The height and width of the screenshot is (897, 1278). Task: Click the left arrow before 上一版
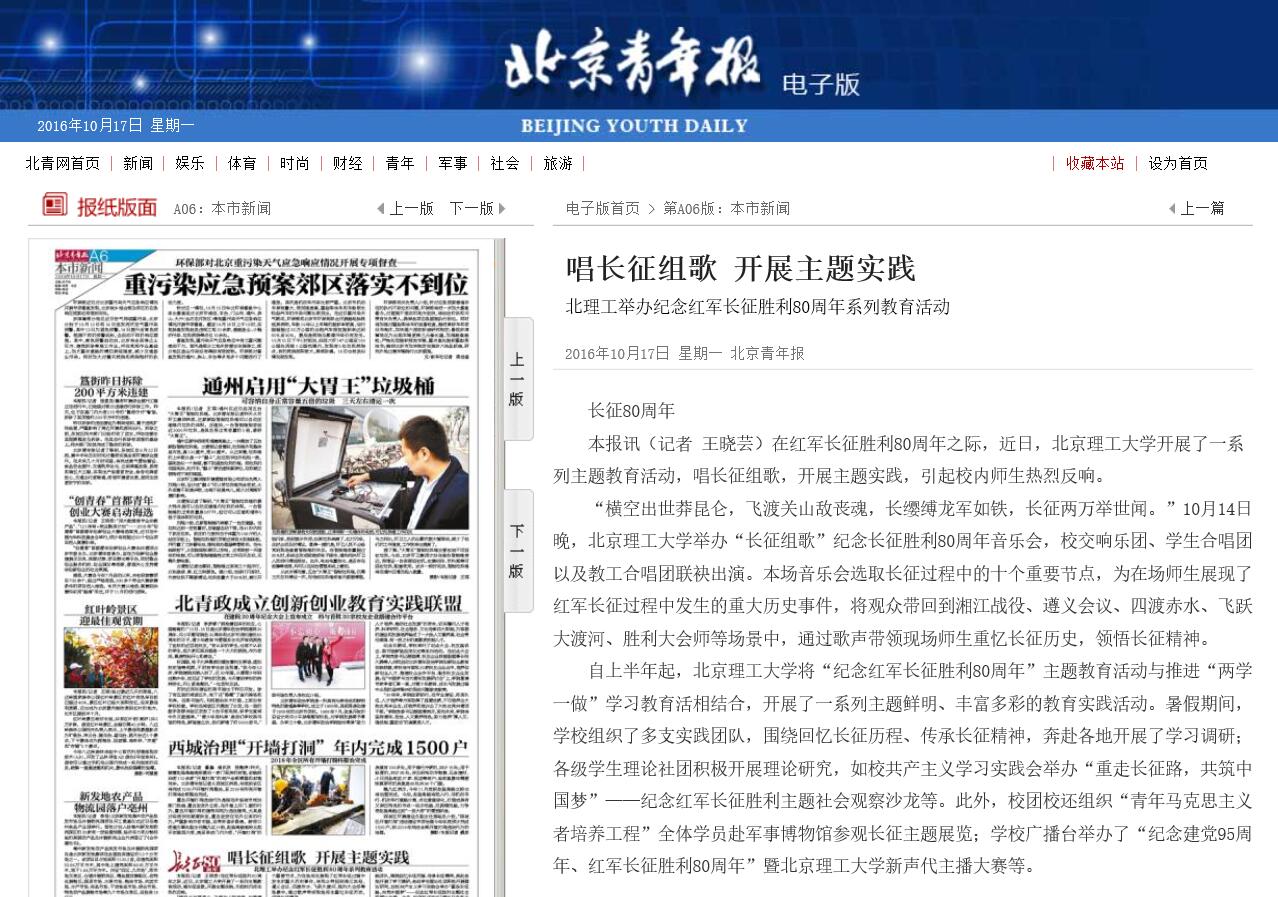[x=379, y=209]
